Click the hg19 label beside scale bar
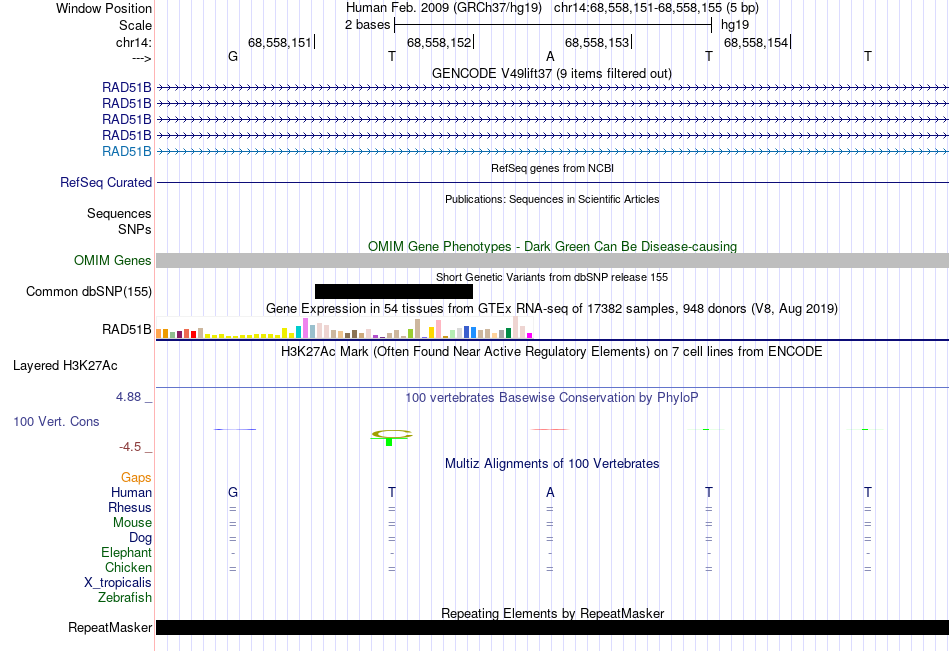The height and width of the screenshot is (651, 950). point(735,25)
